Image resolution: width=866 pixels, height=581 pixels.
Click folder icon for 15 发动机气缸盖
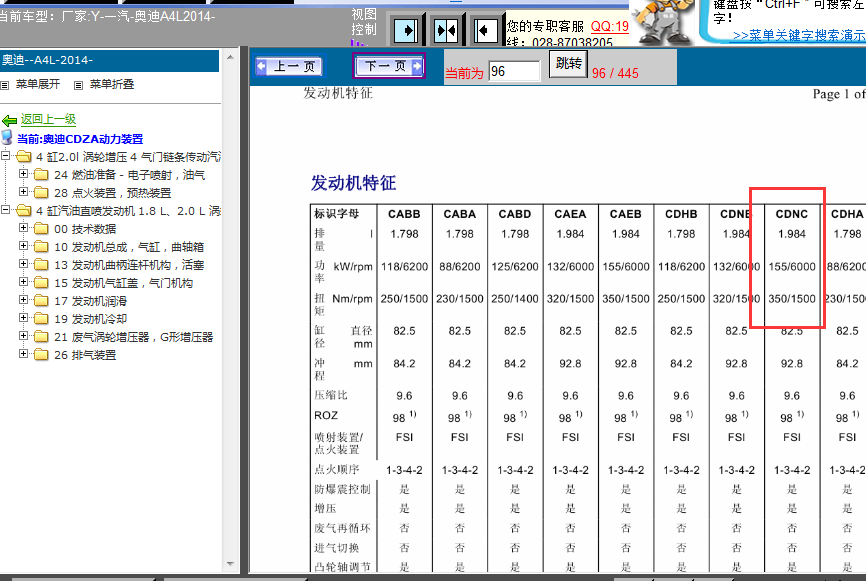pos(41,283)
